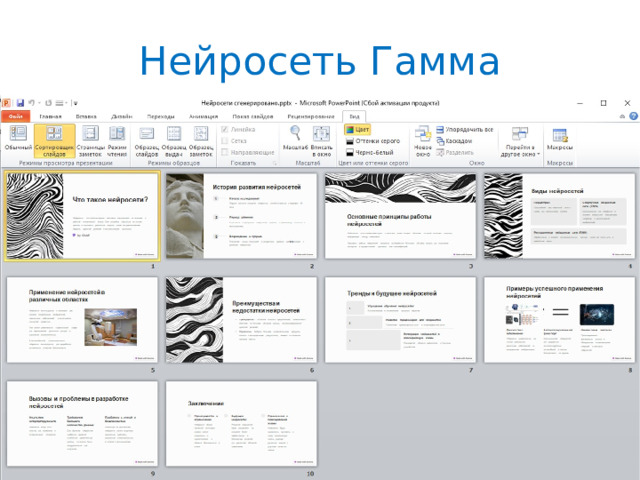Viewport: 640px width, 480px height.
Task: Open the Показать group dialog launcher
Action: [x=275, y=163]
